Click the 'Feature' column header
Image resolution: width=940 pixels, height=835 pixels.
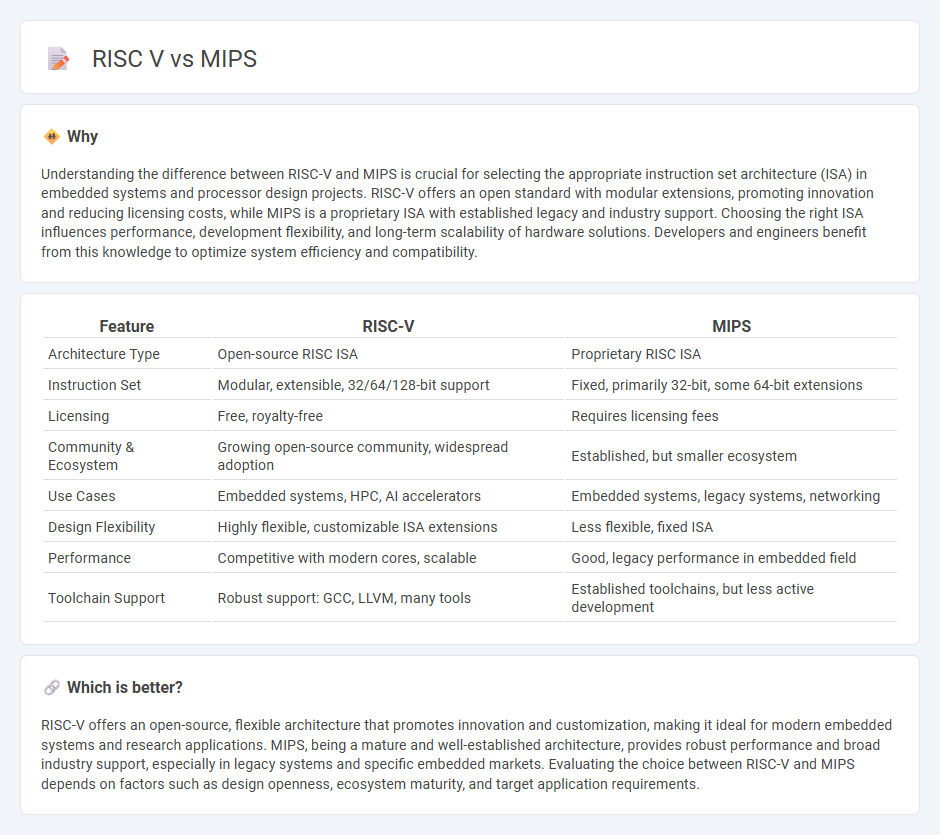tap(126, 326)
